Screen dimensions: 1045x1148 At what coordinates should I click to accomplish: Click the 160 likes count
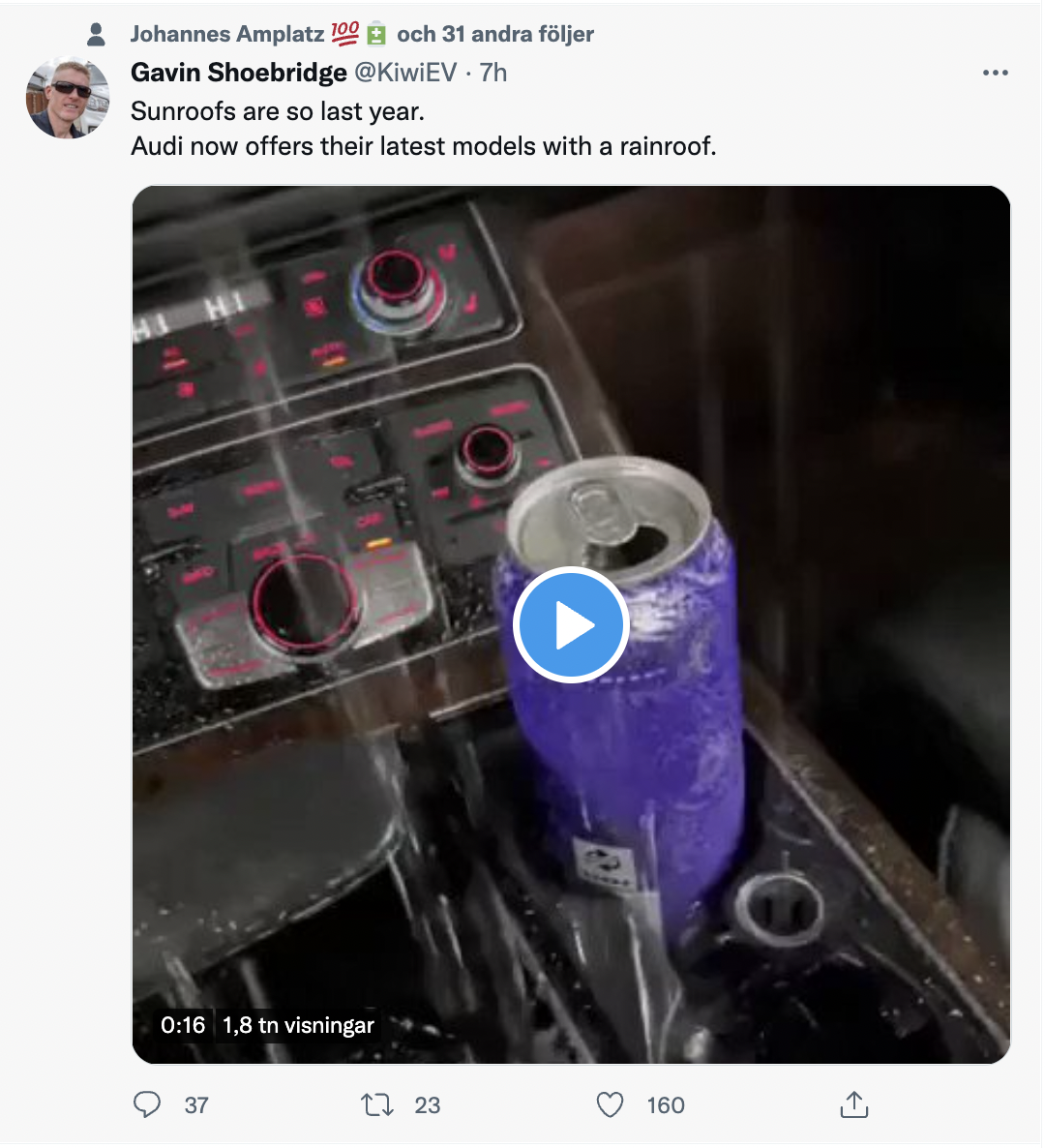click(666, 1105)
